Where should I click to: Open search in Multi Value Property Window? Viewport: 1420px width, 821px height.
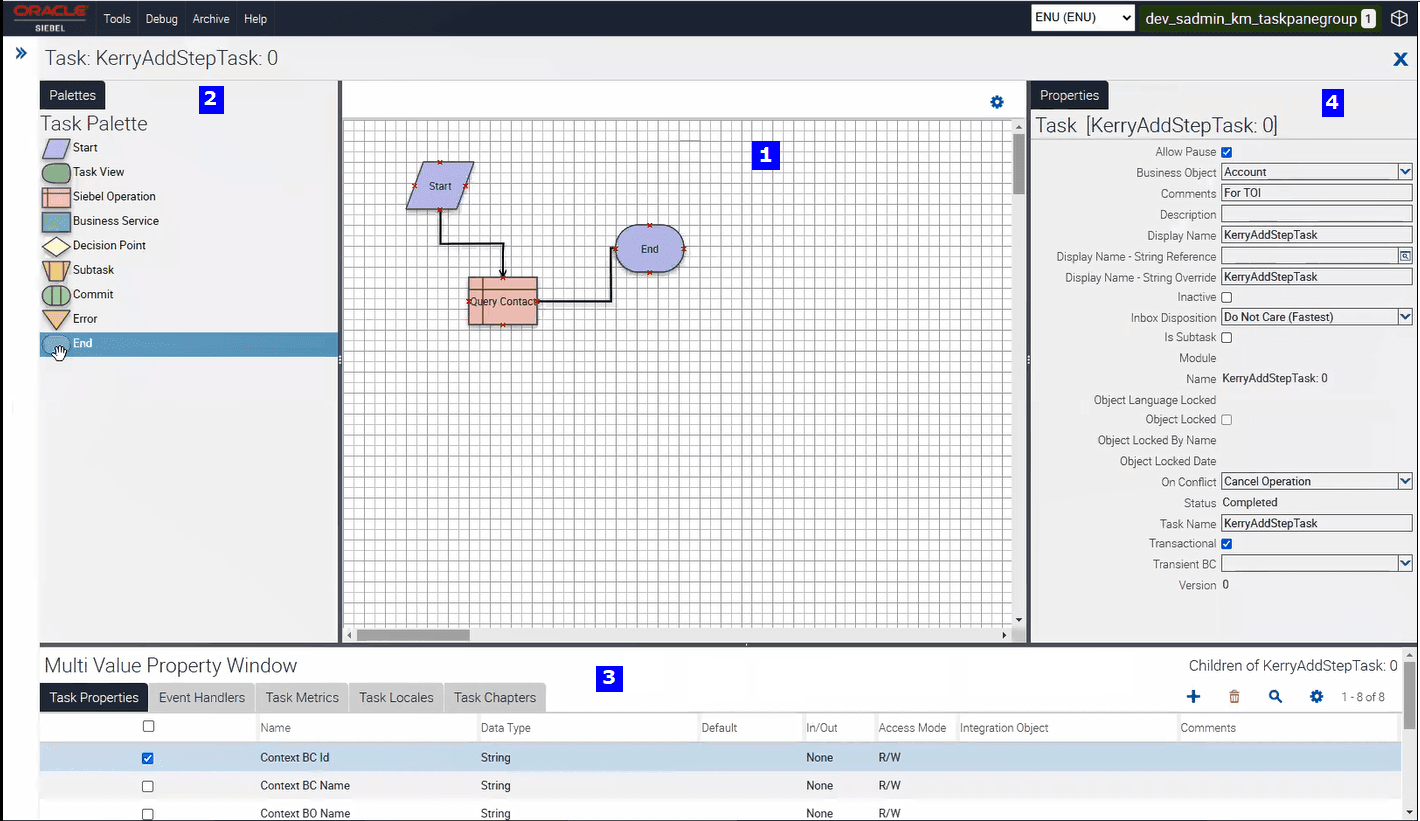[x=1275, y=696]
